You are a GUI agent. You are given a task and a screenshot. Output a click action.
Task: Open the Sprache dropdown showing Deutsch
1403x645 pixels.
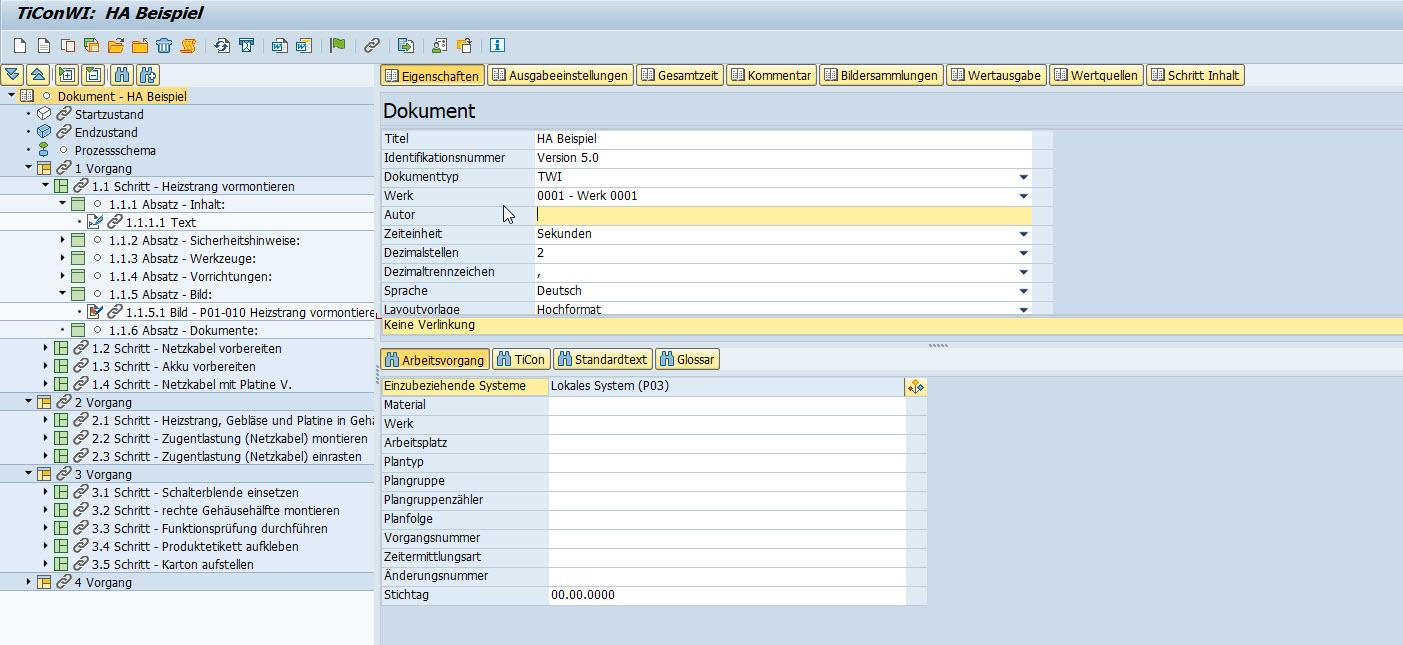click(x=1023, y=291)
